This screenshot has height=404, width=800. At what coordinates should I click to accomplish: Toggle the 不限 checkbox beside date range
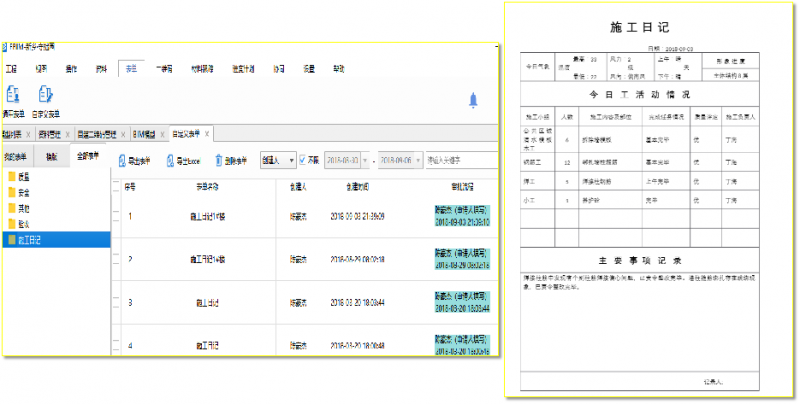tap(303, 160)
